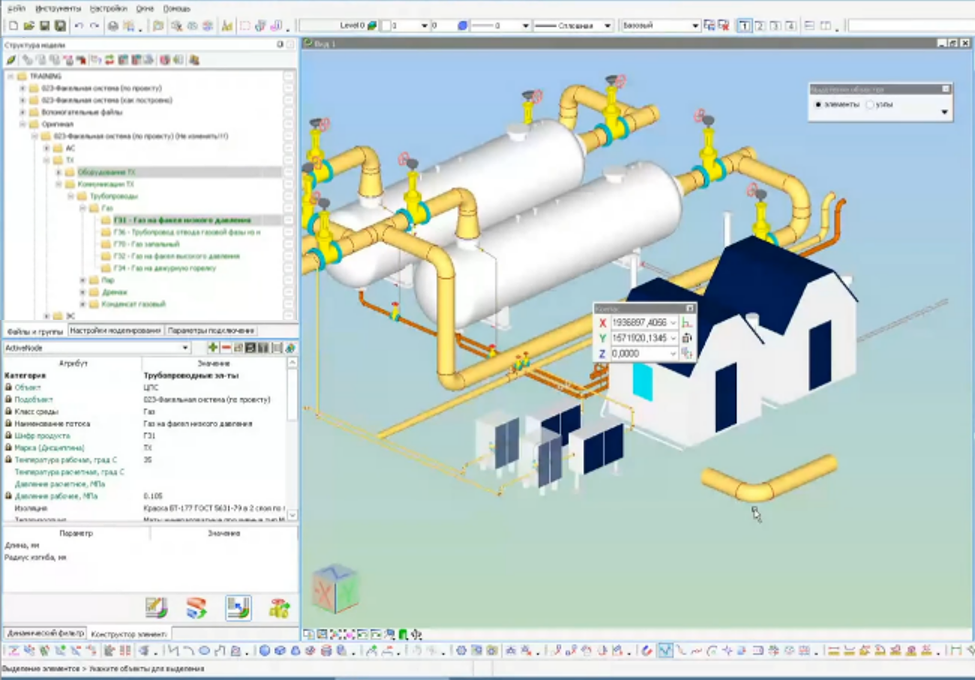Select the 'элементы' radio button
The height and width of the screenshot is (680, 975).
(818, 104)
